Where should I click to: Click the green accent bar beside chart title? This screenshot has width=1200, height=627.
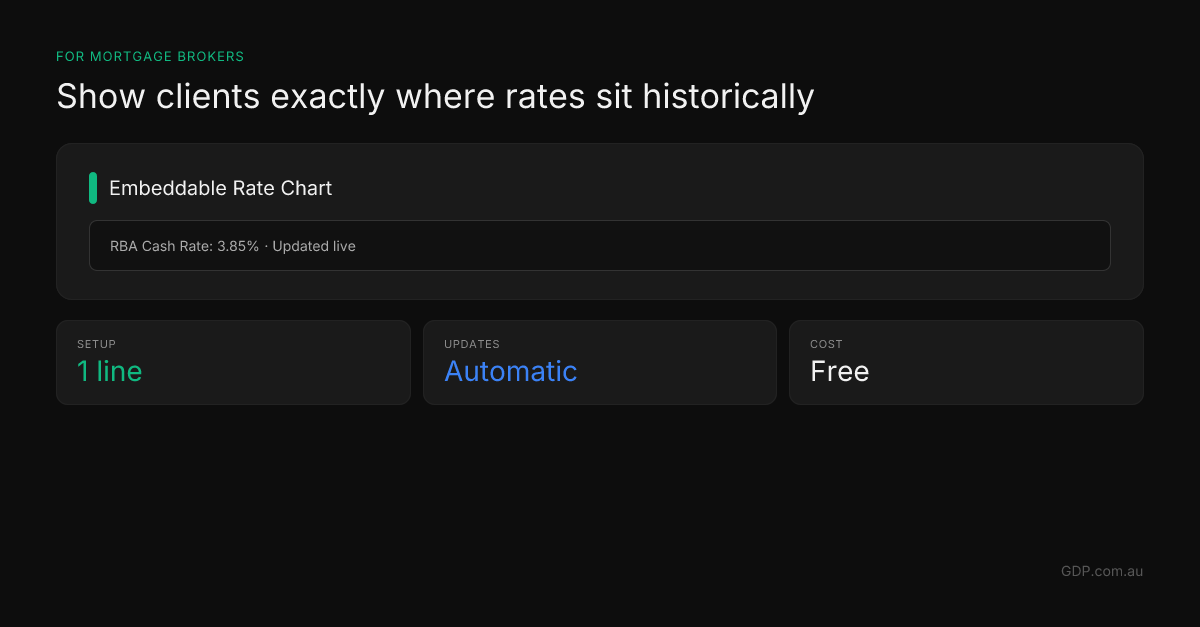(93, 188)
